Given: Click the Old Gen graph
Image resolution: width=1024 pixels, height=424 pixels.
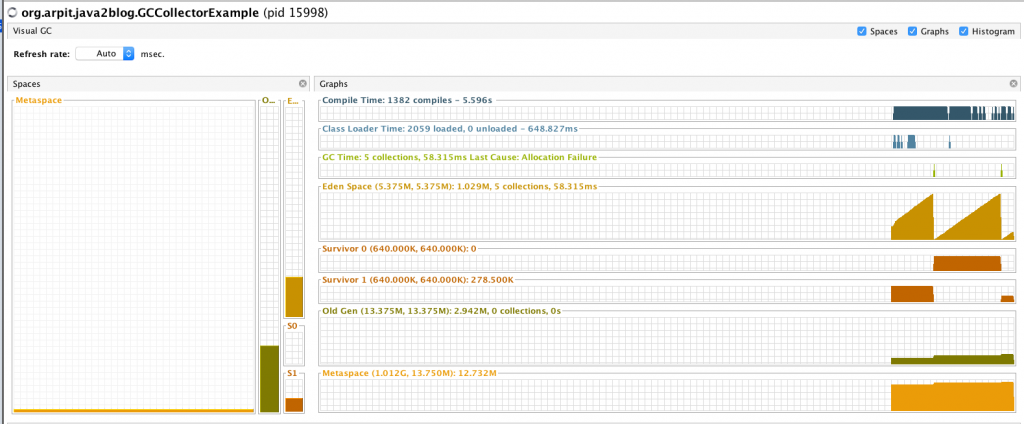Looking at the screenshot, I should coord(667,338).
